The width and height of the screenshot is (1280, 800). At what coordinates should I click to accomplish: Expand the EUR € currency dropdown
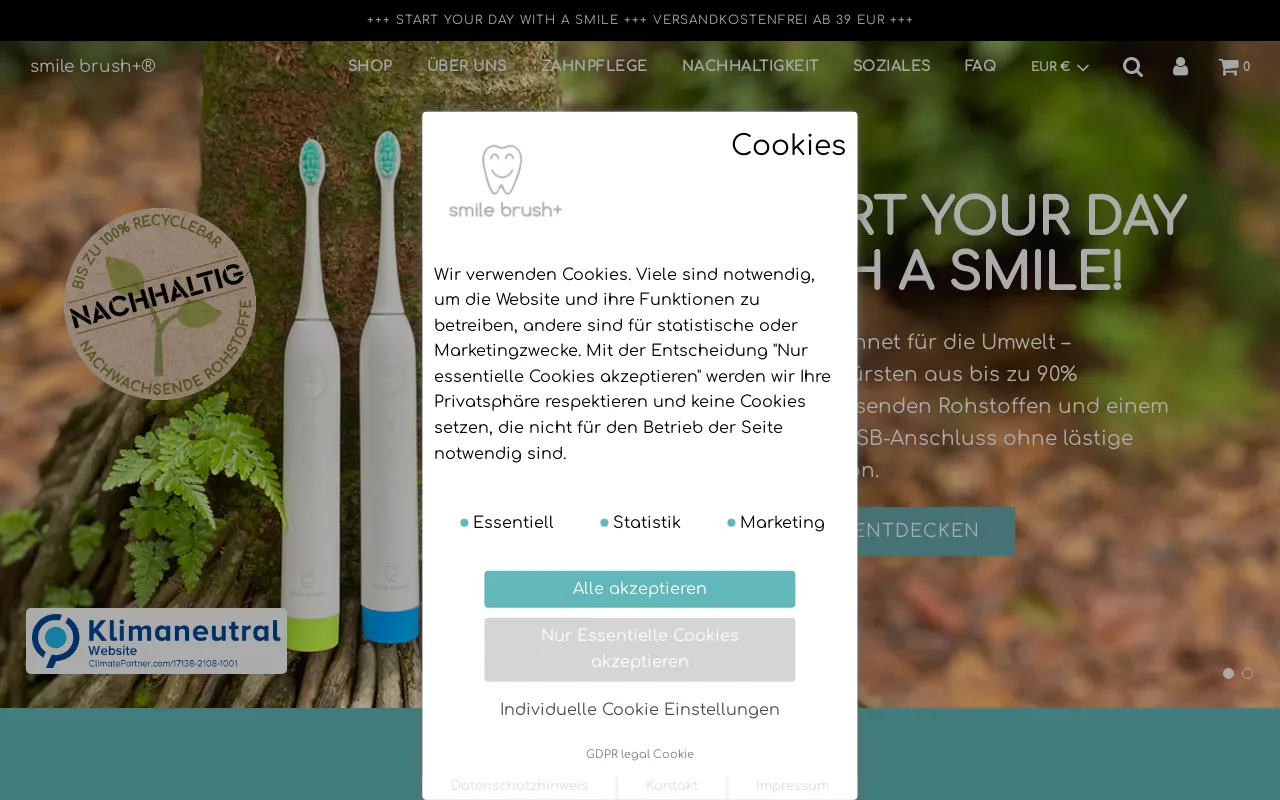click(x=1059, y=67)
